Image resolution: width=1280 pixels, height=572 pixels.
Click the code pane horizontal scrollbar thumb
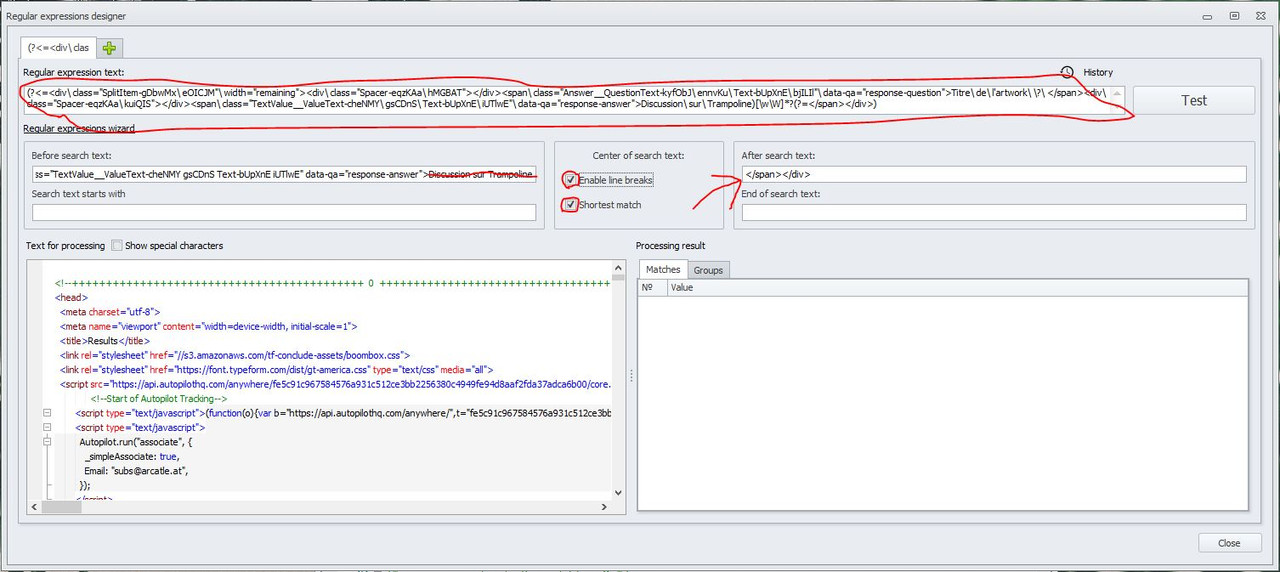[61, 508]
